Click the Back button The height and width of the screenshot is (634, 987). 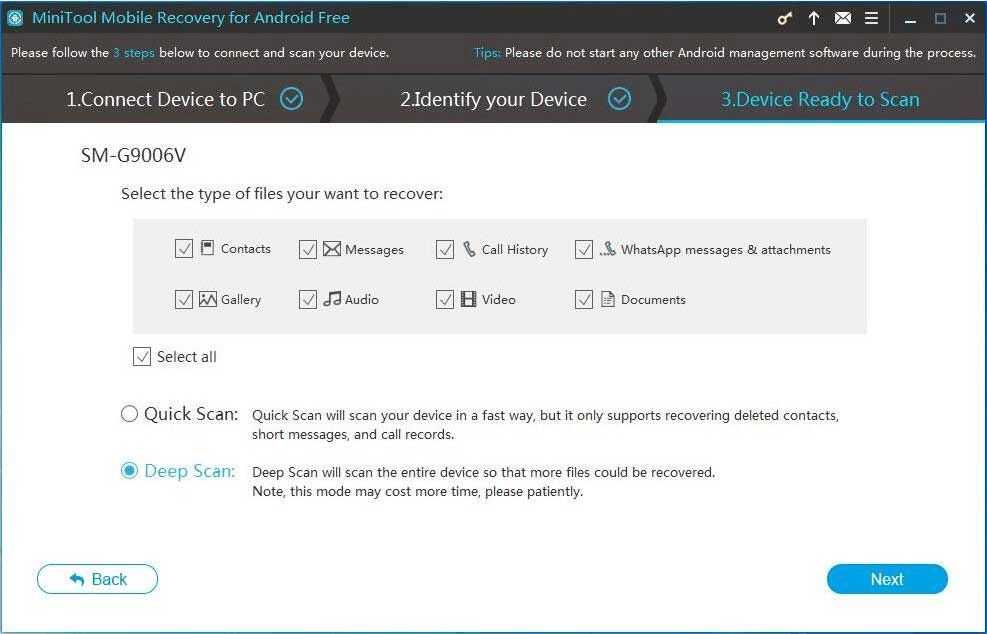point(97,579)
